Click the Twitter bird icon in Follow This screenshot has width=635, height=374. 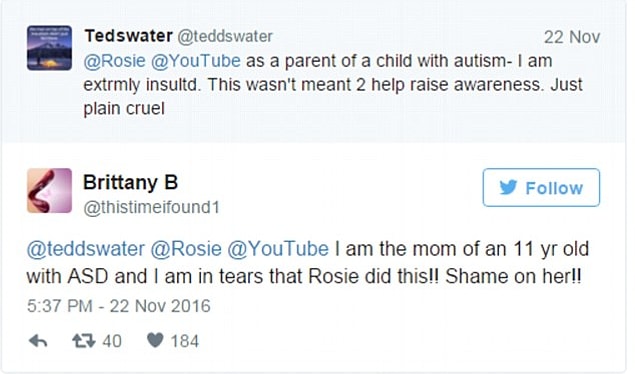tap(508, 187)
